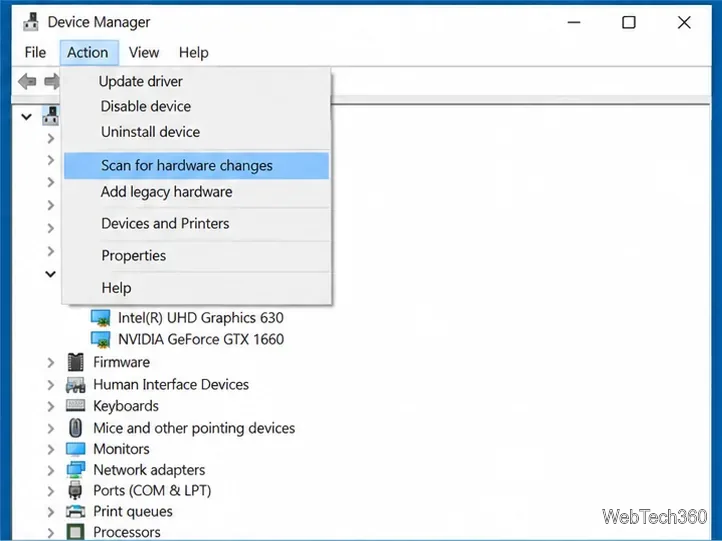This screenshot has width=722, height=541.
Task: Expand Ports (COM & LPT) category
Action: click(x=51, y=491)
